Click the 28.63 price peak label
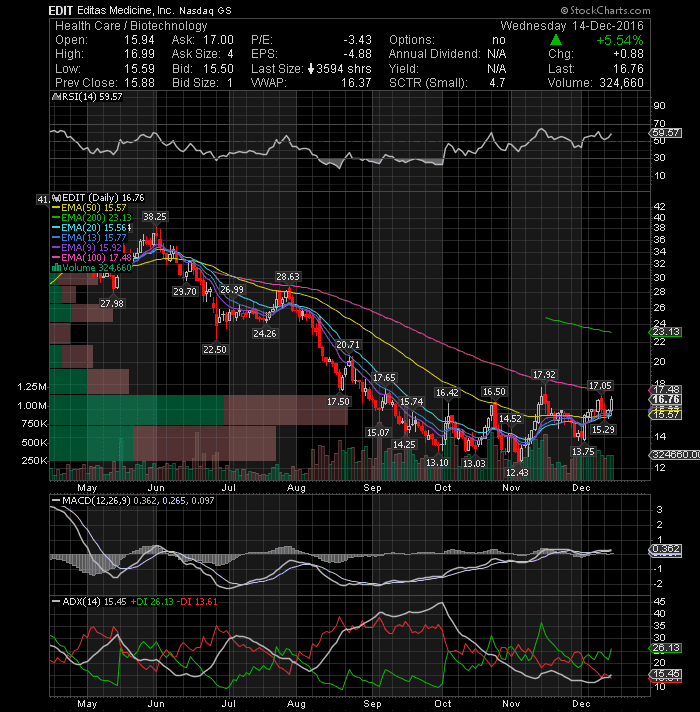This screenshot has height=712, width=700. click(288, 277)
